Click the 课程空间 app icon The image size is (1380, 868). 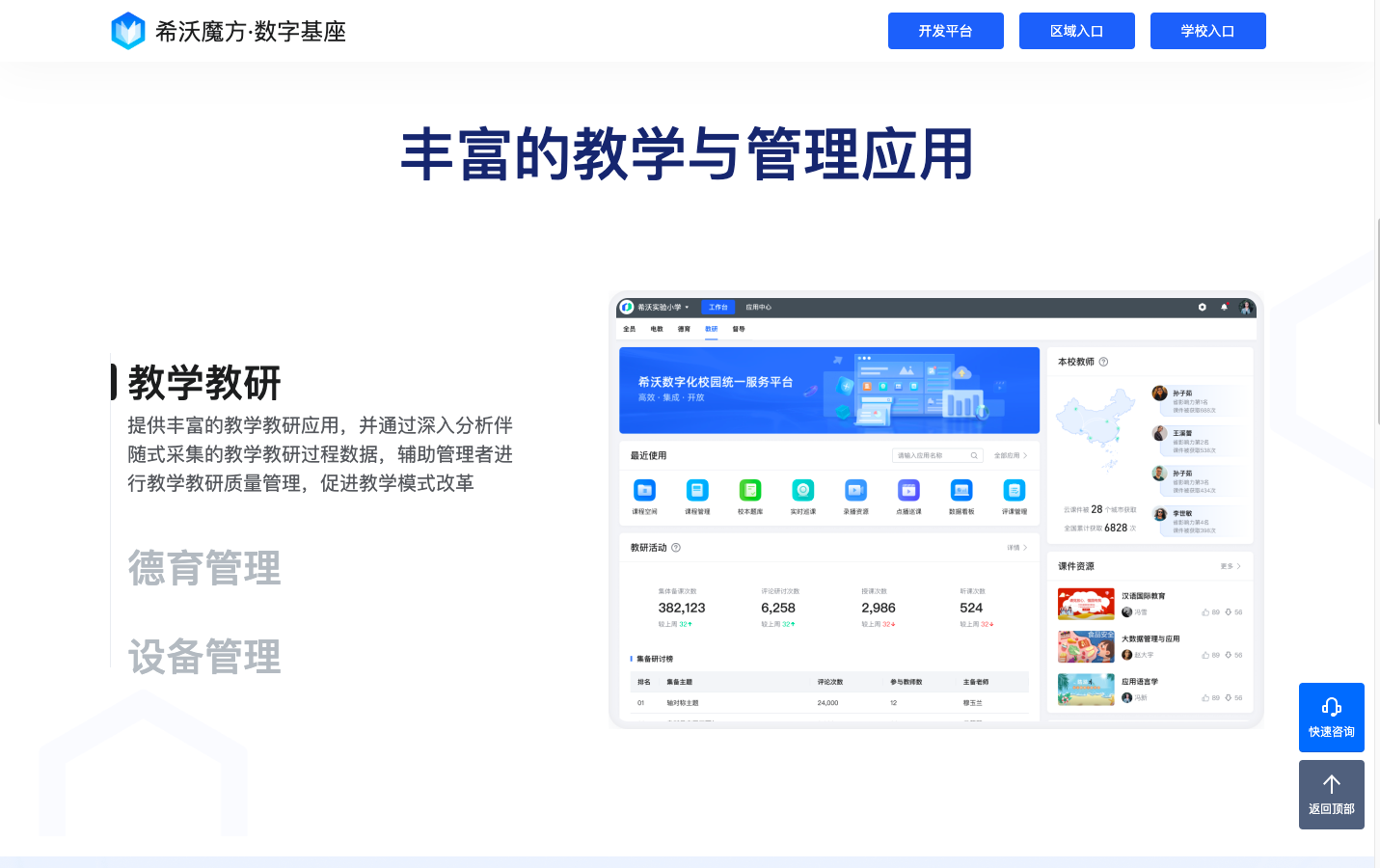pos(644,490)
